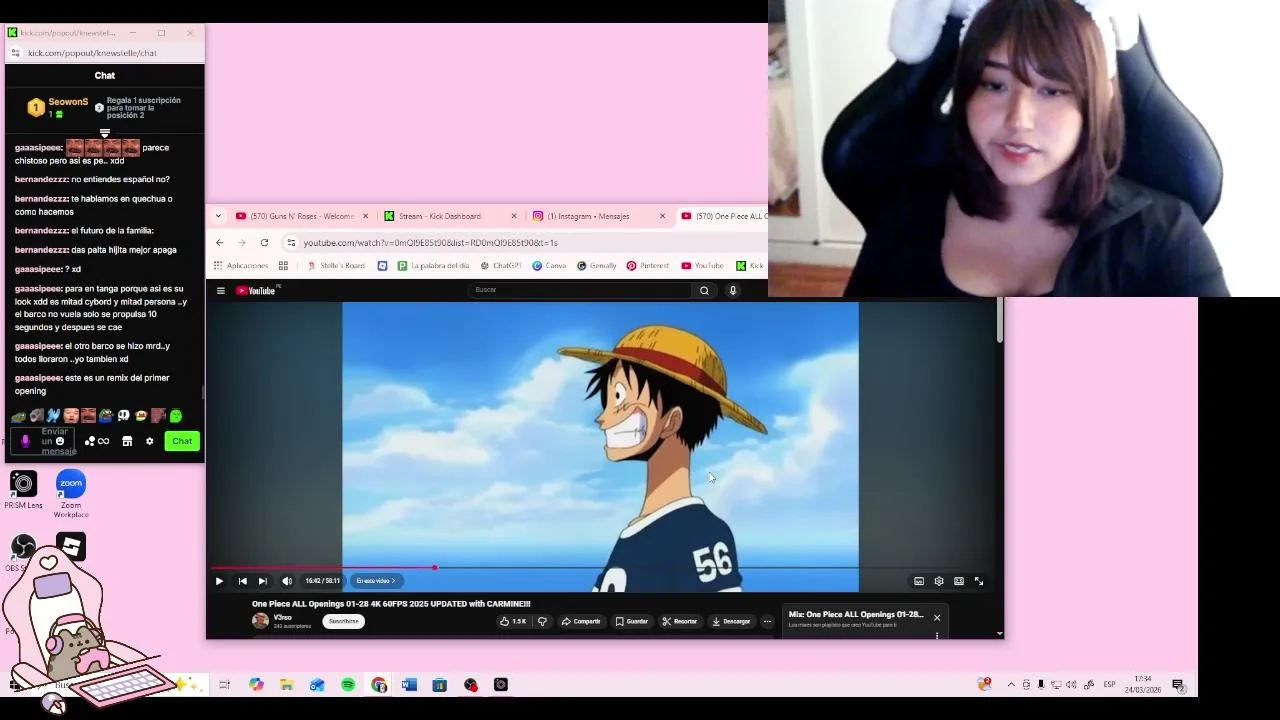Switch the player to theater mode
Image resolution: width=1280 pixels, height=720 pixels.
(959, 581)
